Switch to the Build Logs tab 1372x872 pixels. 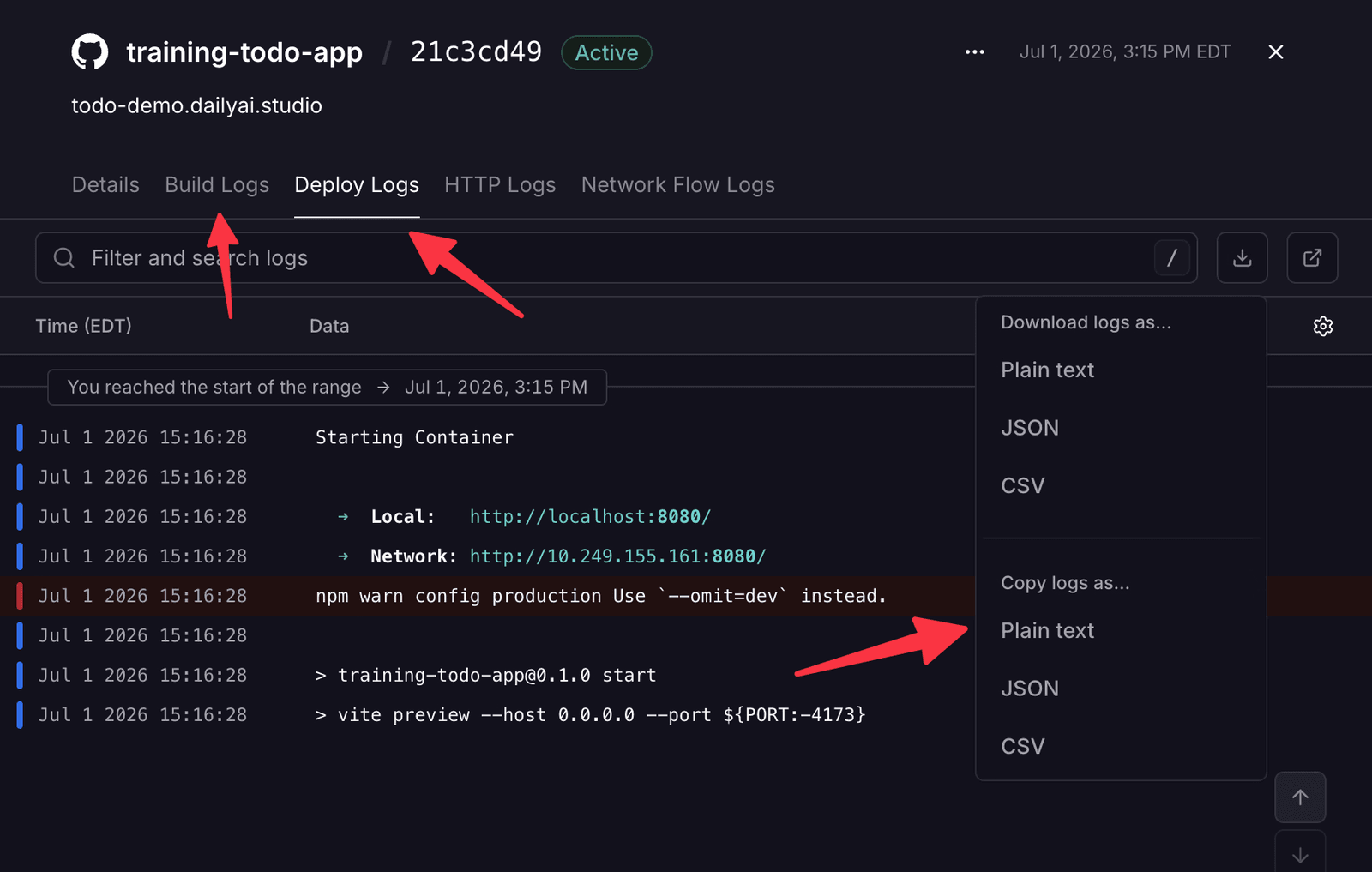click(217, 185)
